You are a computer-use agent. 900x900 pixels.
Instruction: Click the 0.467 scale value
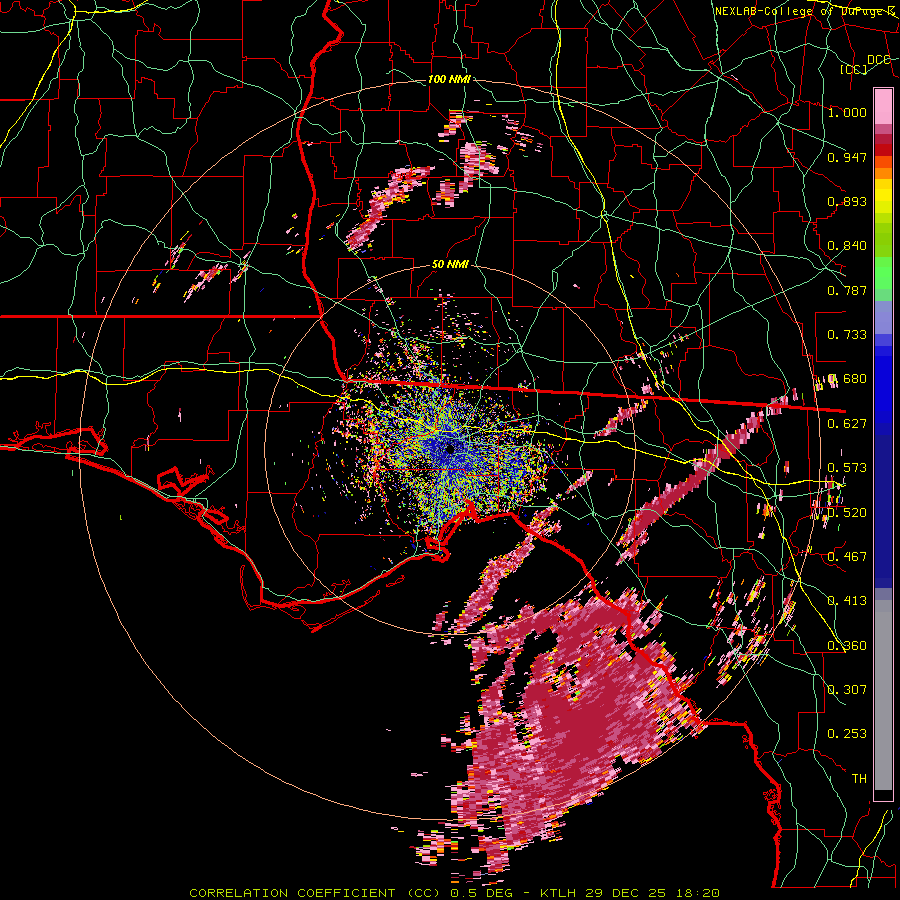[x=847, y=557]
